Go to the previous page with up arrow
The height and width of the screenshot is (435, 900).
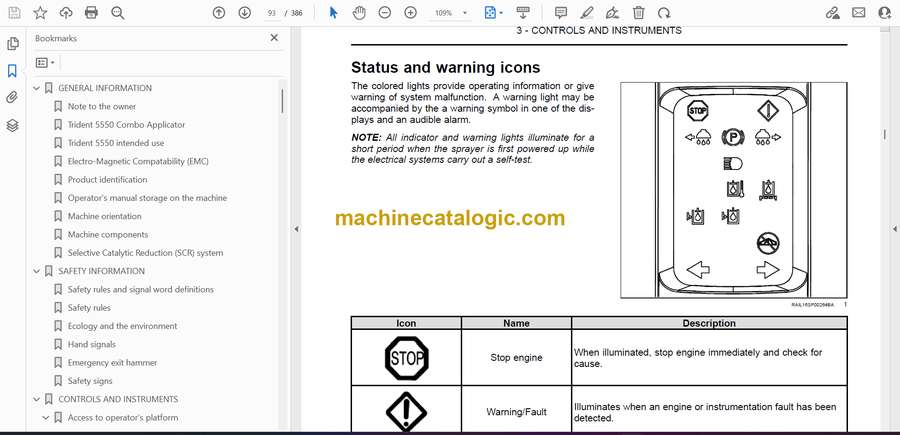click(219, 13)
